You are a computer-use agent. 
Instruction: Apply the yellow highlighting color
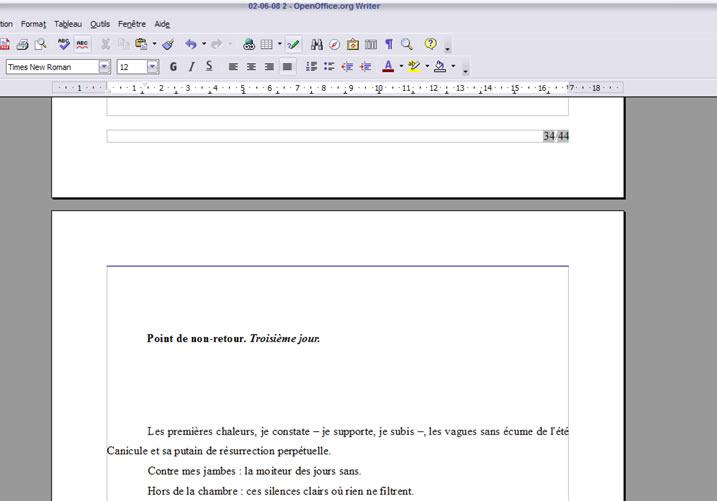point(414,67)
